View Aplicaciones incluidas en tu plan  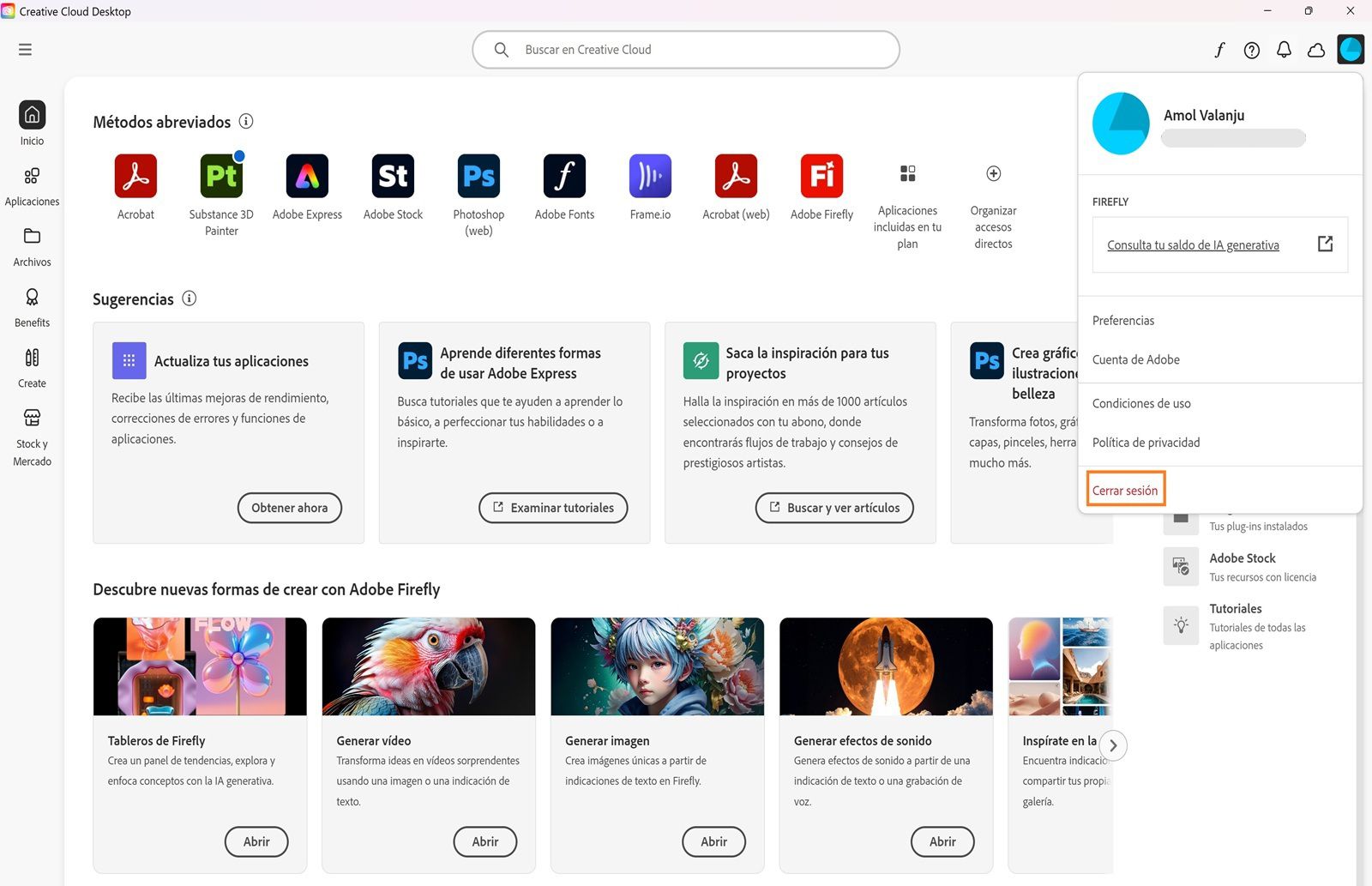pos(907,174)
